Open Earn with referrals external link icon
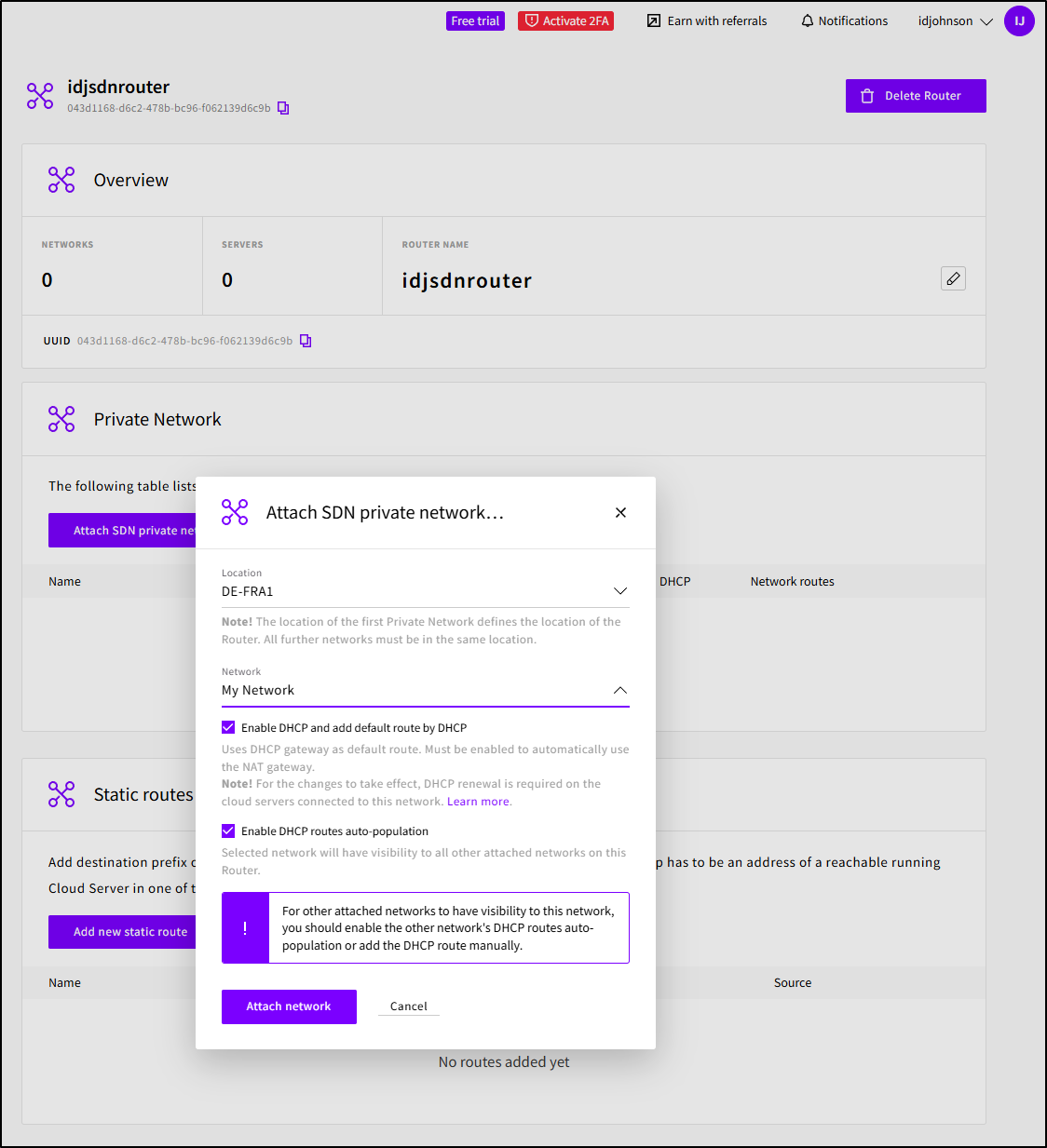The image size is (1047, 1148). (x=654, y=20)
